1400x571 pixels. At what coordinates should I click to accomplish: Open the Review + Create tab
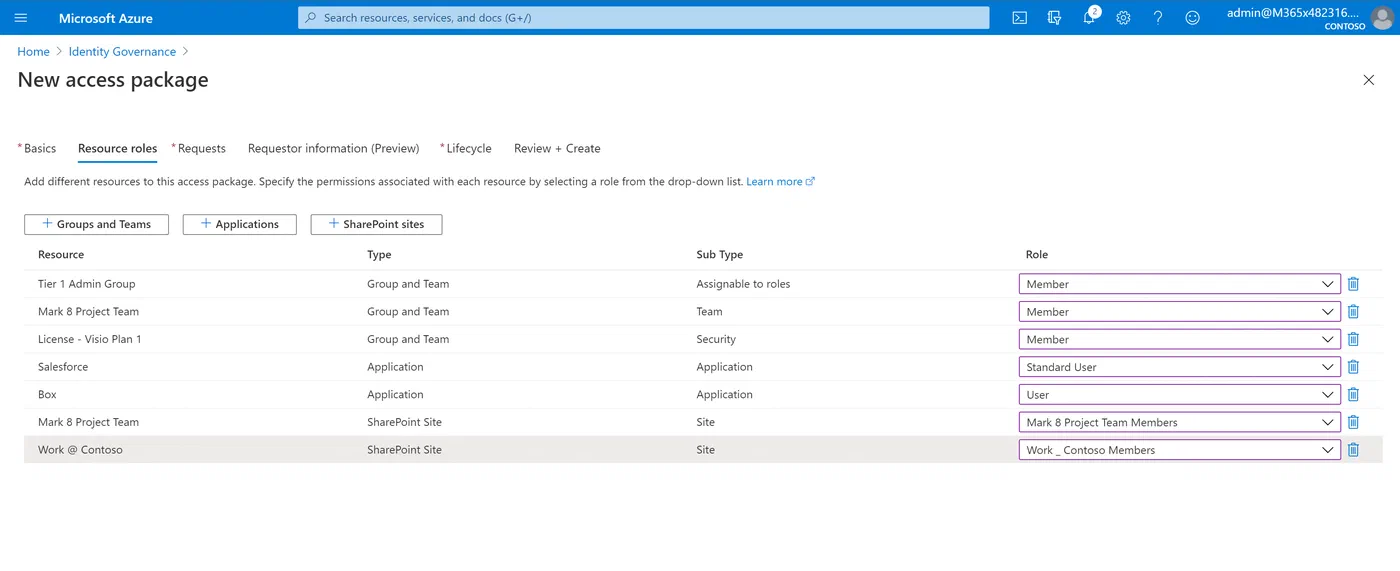(557, 148)
